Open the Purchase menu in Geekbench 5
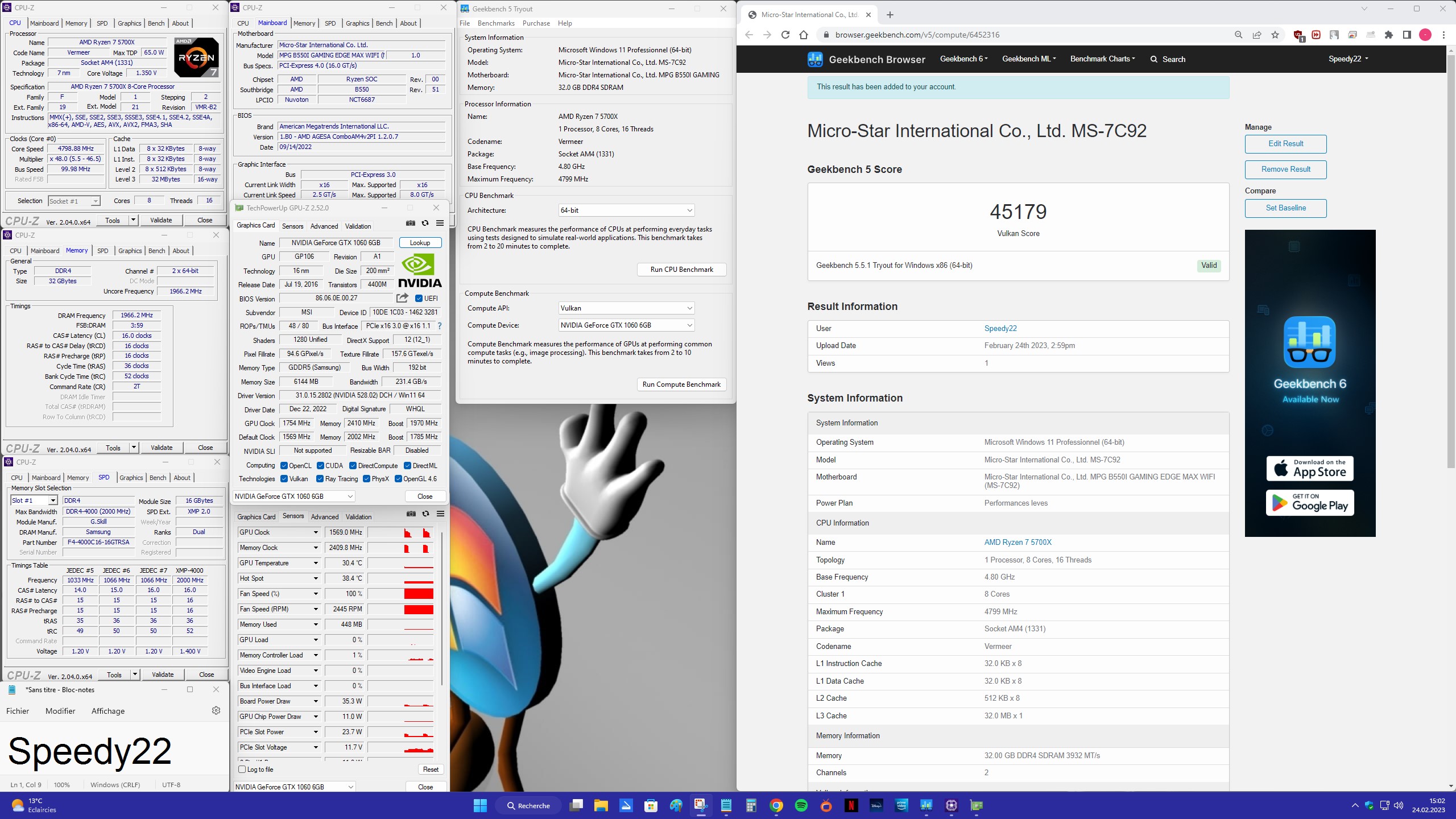Image resolution: width=1456 pixels, height=819 pixels. pos(536,23)
